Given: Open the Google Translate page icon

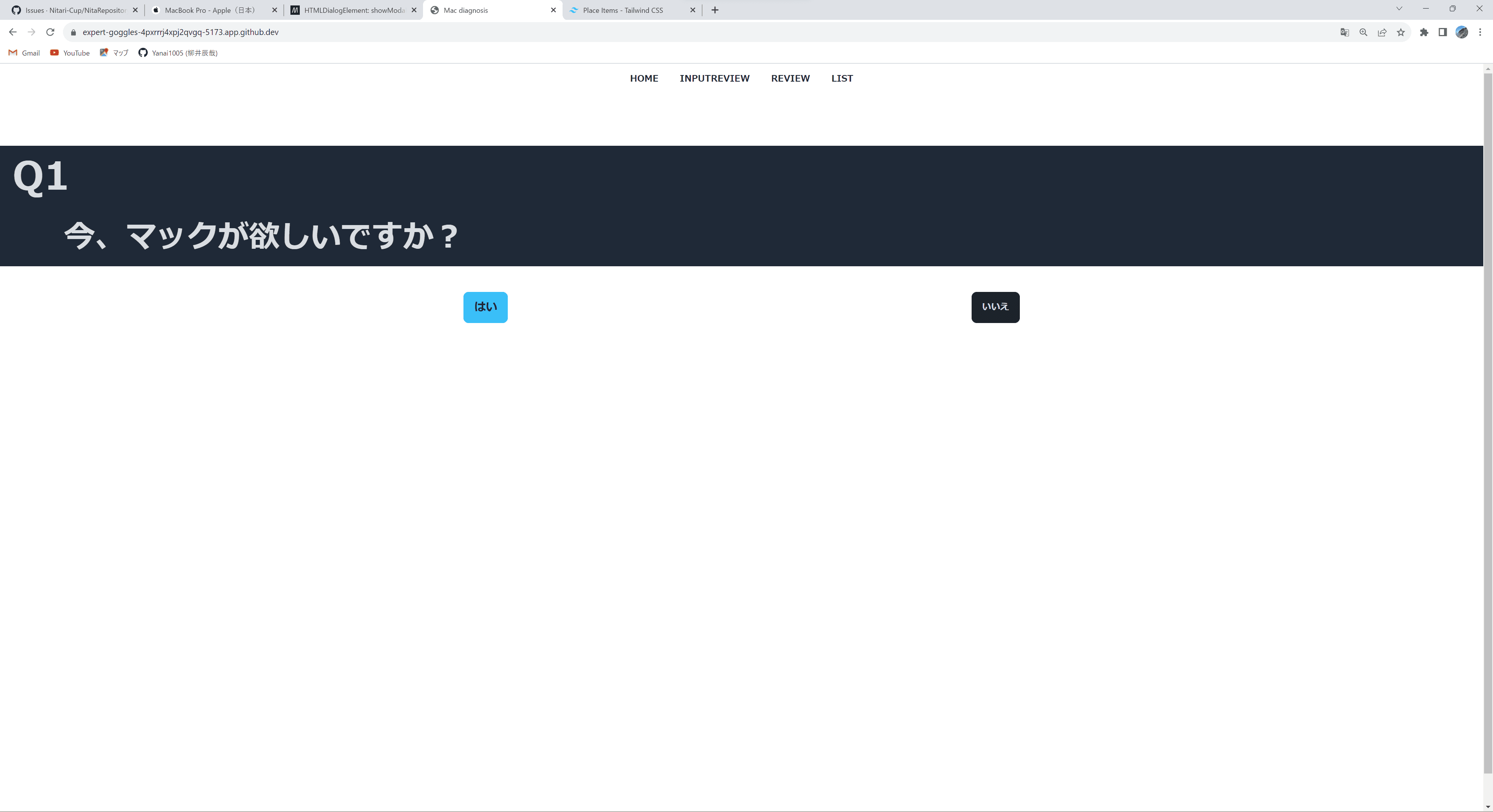Looking at the screenshot, I should 1344,33.
